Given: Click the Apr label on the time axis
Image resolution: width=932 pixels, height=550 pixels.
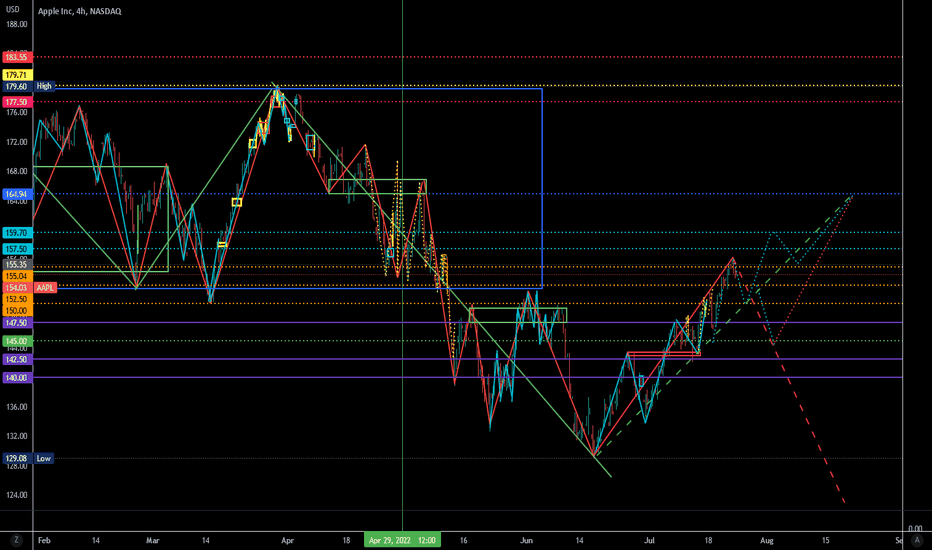Looking at the screenshot, I should (288, 540).
